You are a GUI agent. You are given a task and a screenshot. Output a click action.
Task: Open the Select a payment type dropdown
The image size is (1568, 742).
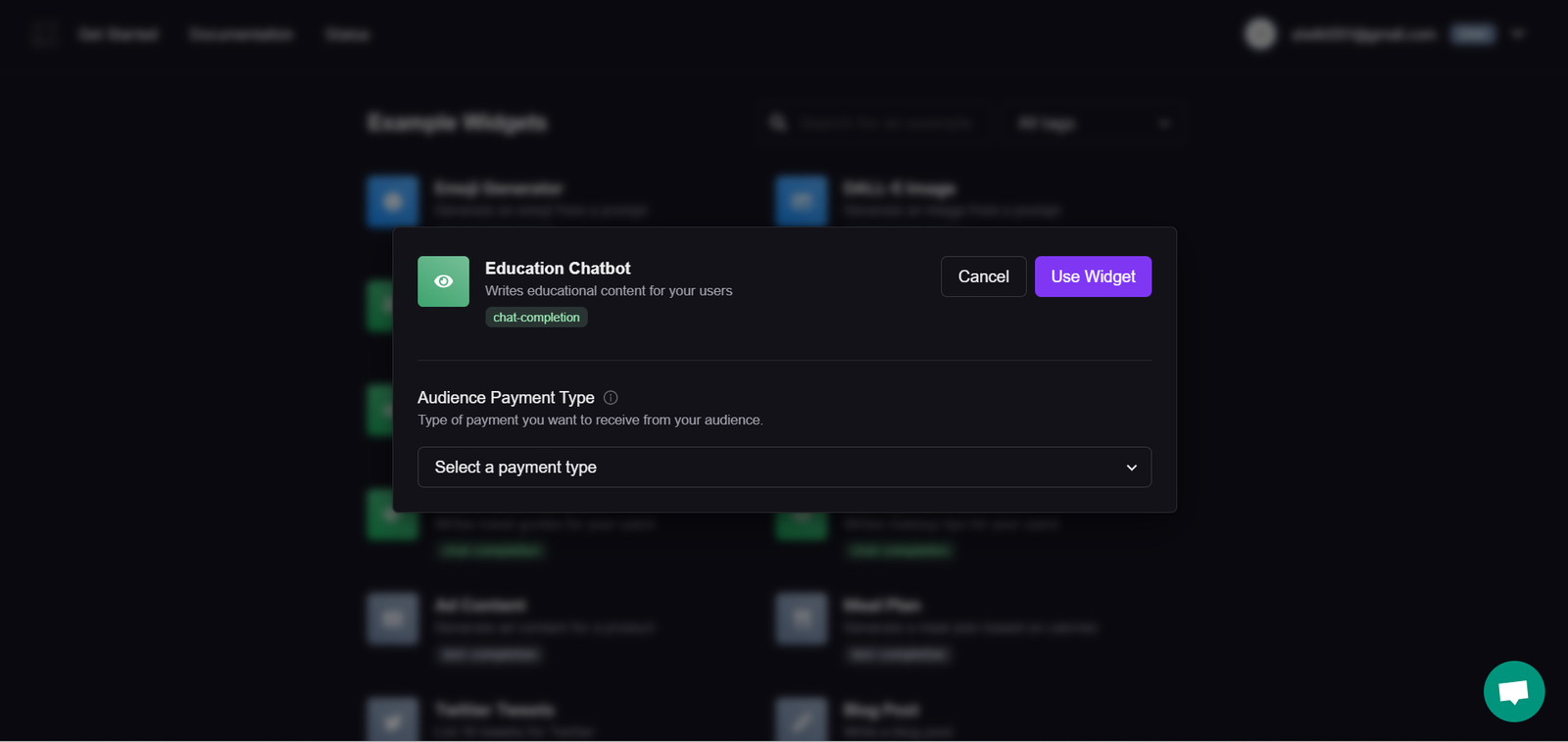click(784, 468)
